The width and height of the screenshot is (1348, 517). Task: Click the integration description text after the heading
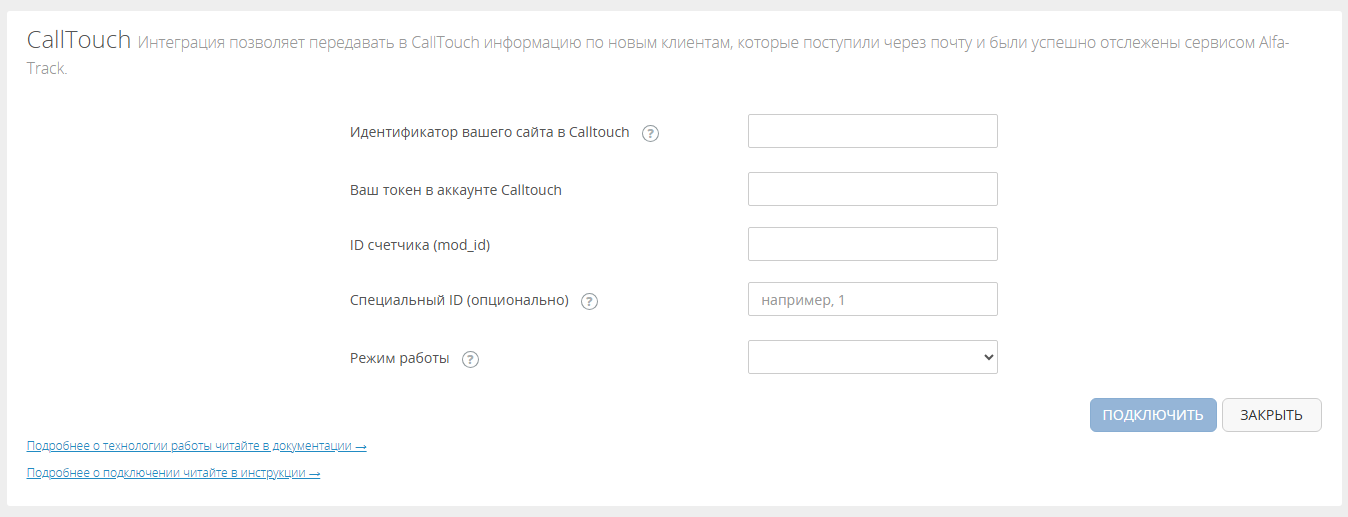700,43
